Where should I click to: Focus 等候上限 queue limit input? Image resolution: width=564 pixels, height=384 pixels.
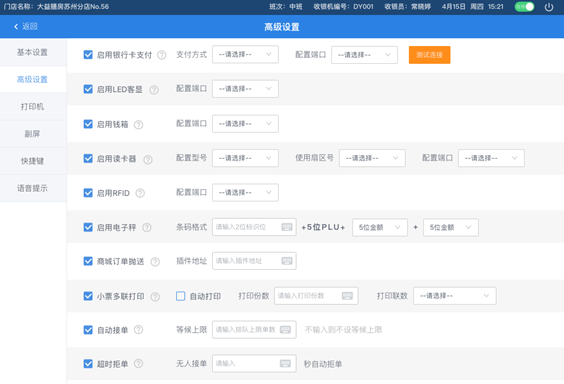point(254,329)
